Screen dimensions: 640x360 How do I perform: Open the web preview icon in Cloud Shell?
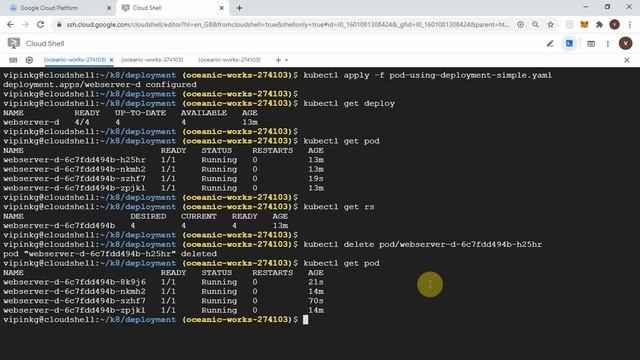591,44
